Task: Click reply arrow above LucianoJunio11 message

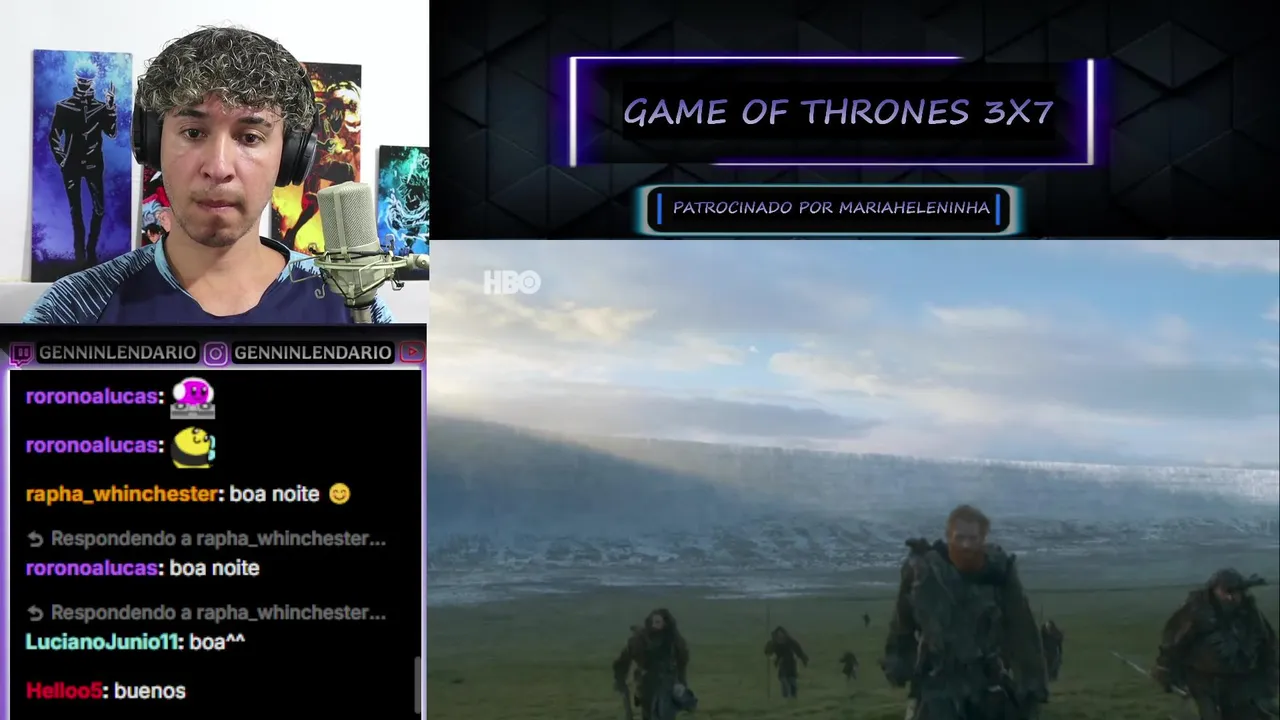Action: tap(35, 613)
